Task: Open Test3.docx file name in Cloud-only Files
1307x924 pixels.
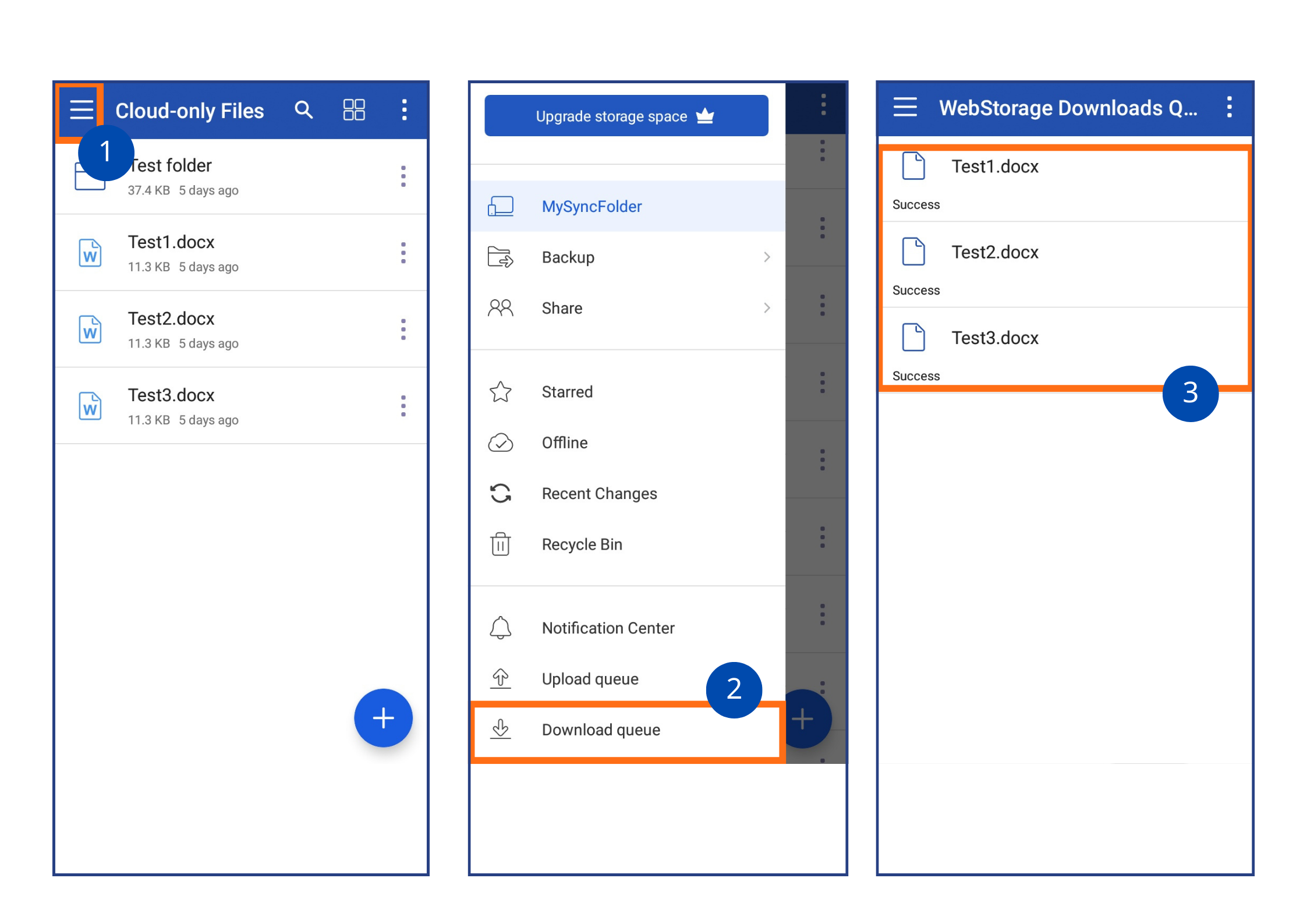Action: point(171,395)
